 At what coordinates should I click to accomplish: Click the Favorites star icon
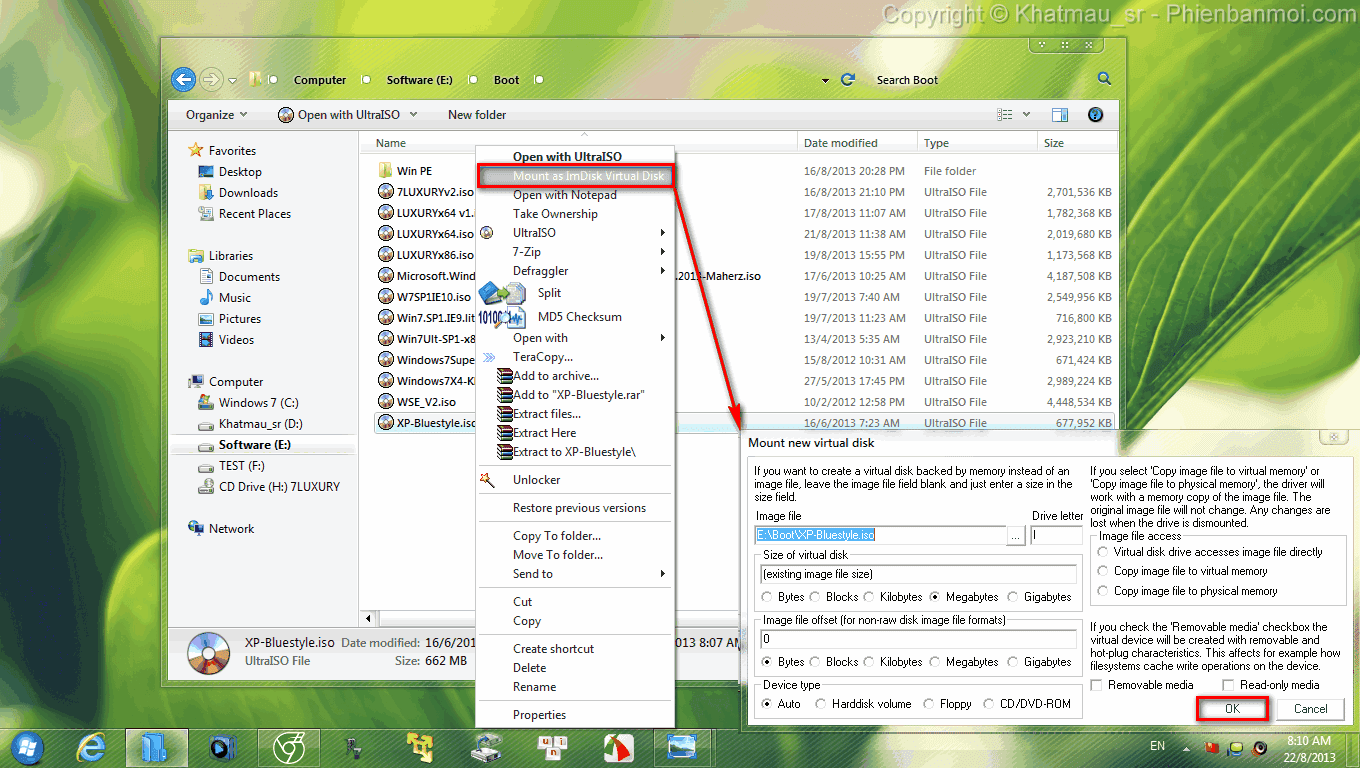click(196, 151)
